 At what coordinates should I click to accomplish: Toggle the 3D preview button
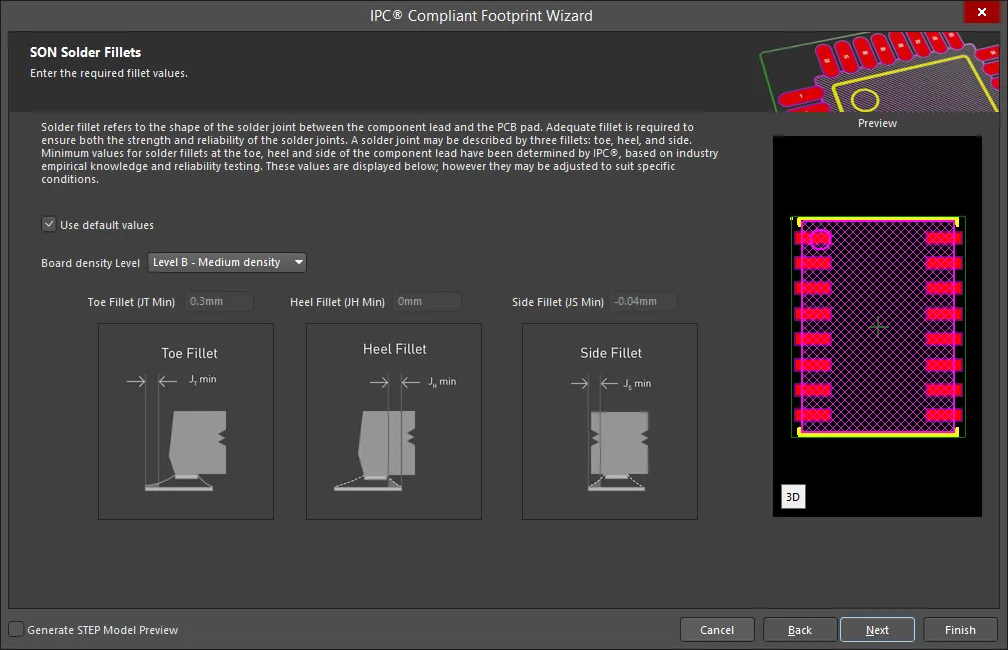point(793,496)
